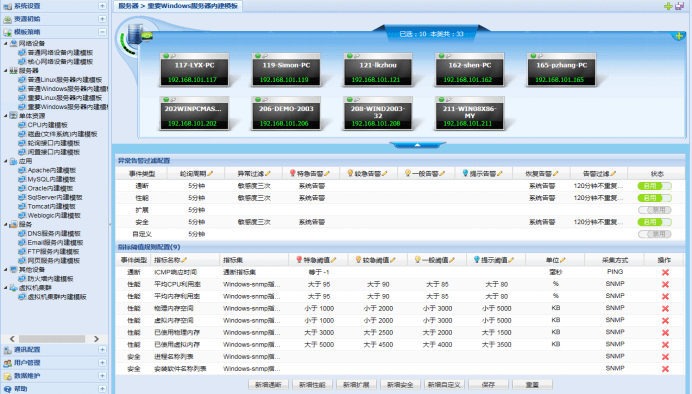692x394 pixels.
Task: Click the purple save icon in top-right header
Action: point(680,6)
